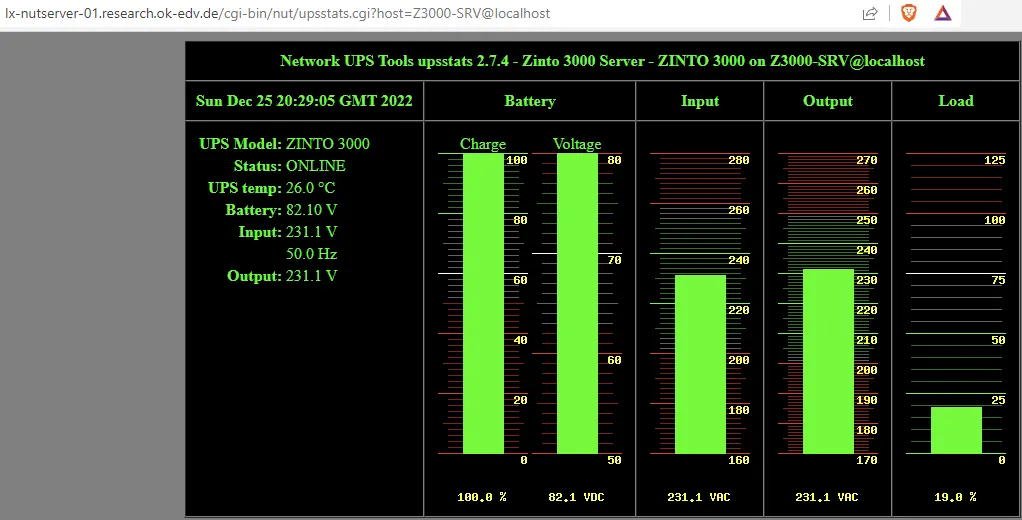The width and height of the screenshot is (1022, 520).
Task: Click the 100.0 % charge readout
Action: click(482, 497)
